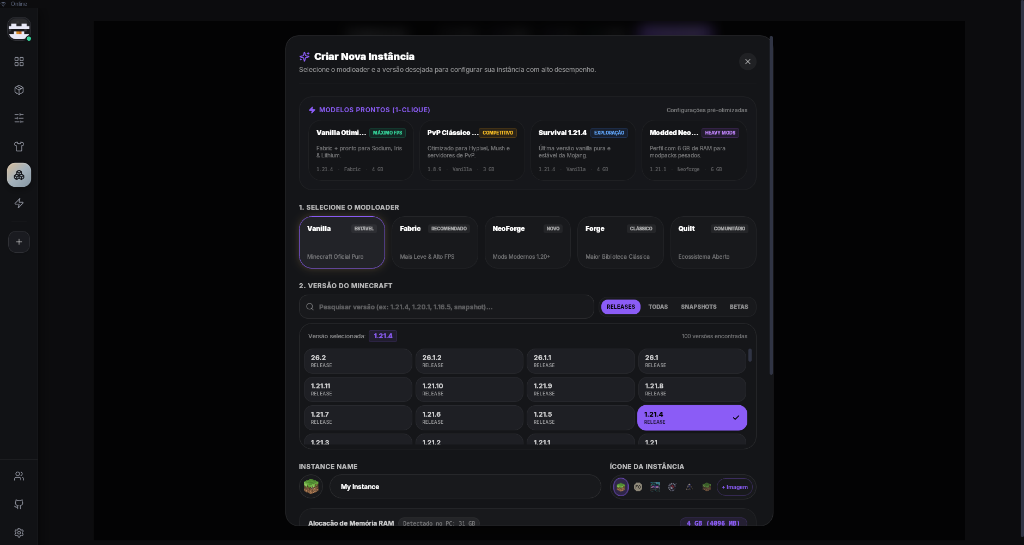Select the Vanilla modloader
The width and height of the screenshot is (1024, 545).
point(342,242)
